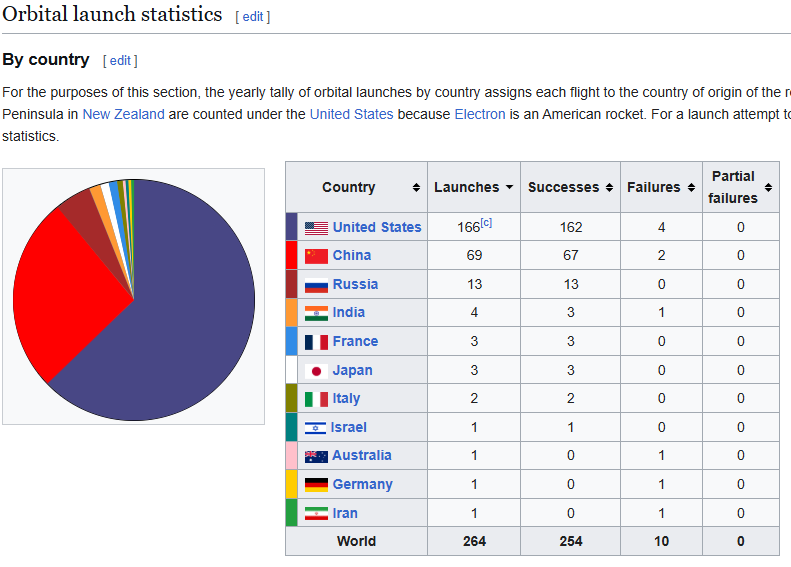791x567 pixels.
Task: Click the India flag icon
Action: tap(316, 313)
